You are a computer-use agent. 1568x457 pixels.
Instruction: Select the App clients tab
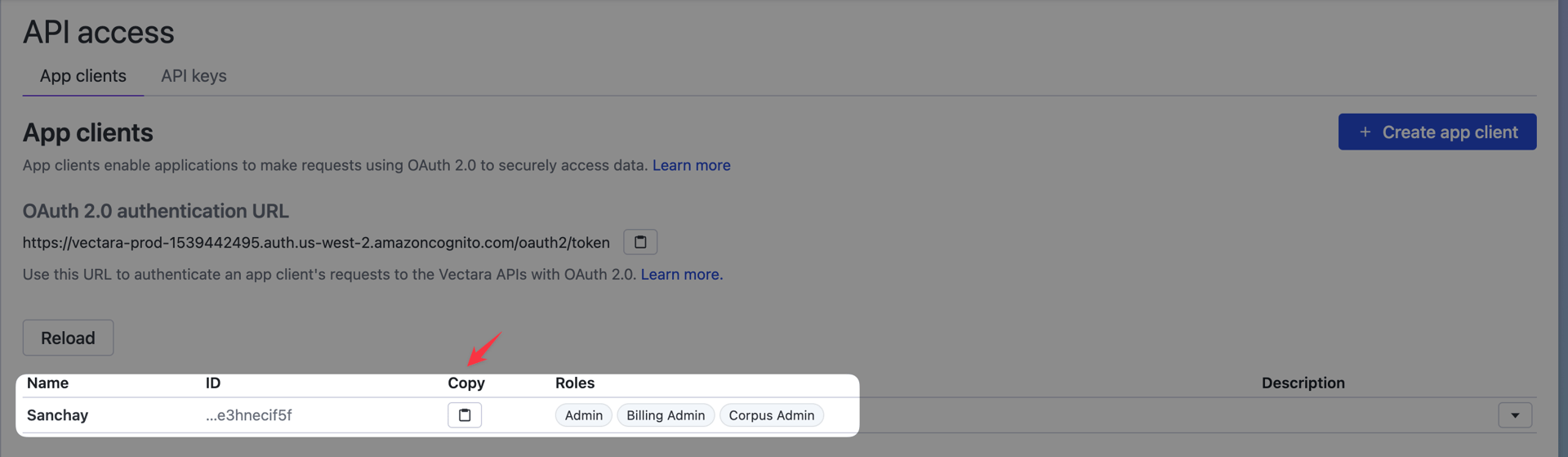tap(83, 76)
